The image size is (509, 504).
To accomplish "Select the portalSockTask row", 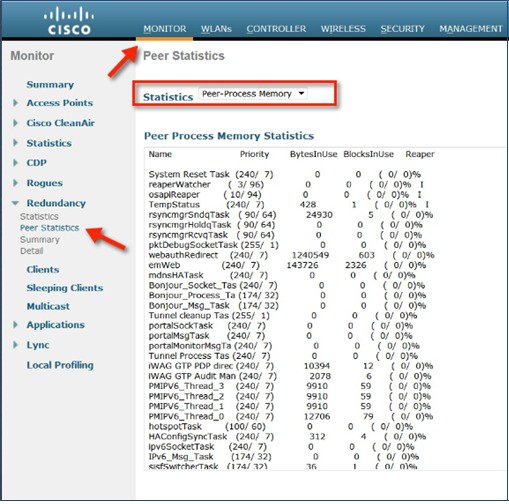I will 281,326.
